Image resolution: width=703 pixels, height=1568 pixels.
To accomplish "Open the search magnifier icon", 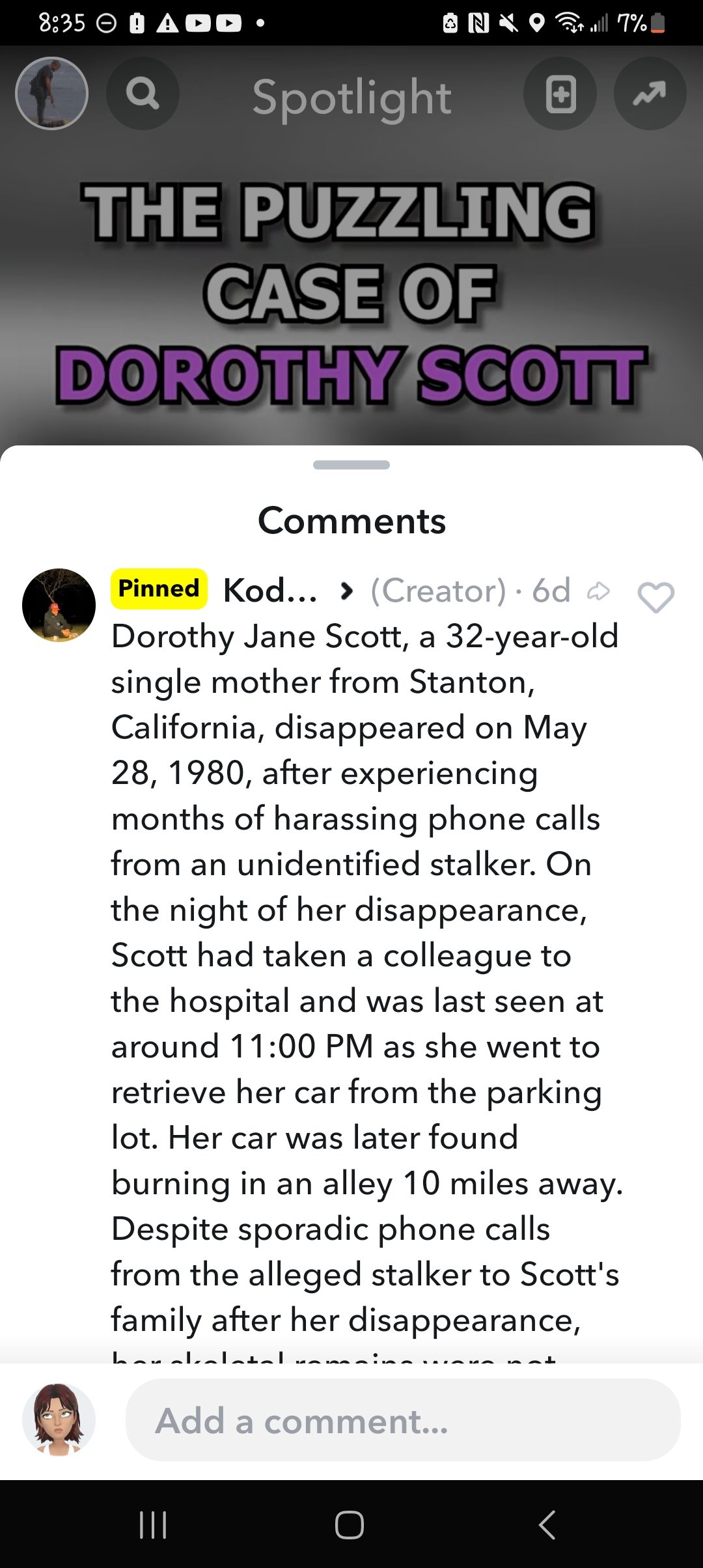I will click(143, 94).
